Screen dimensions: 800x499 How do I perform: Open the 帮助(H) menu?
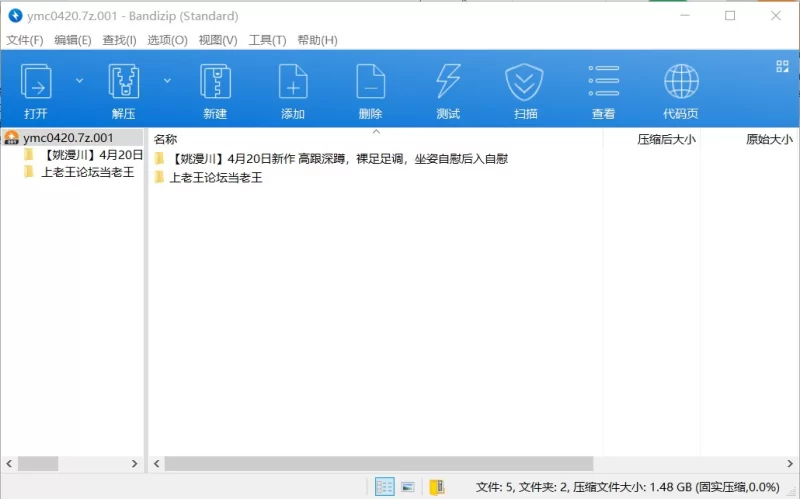317,40
